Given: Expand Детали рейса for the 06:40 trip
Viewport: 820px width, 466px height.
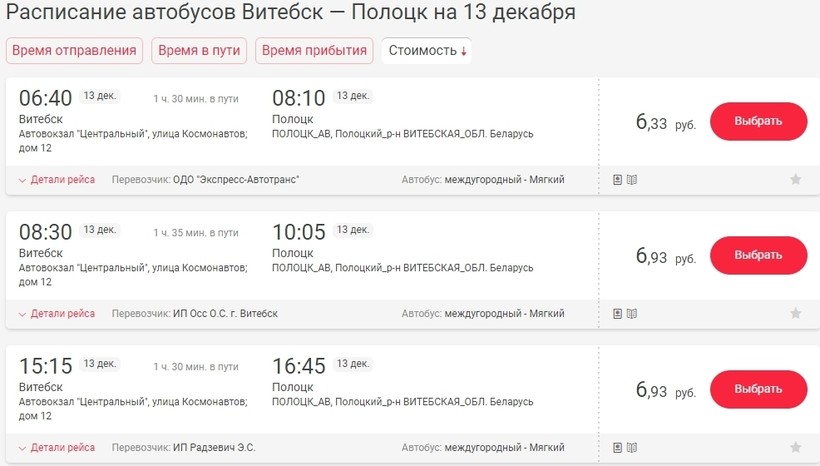Looking at the screenshot, I should (x=57, y=180).
